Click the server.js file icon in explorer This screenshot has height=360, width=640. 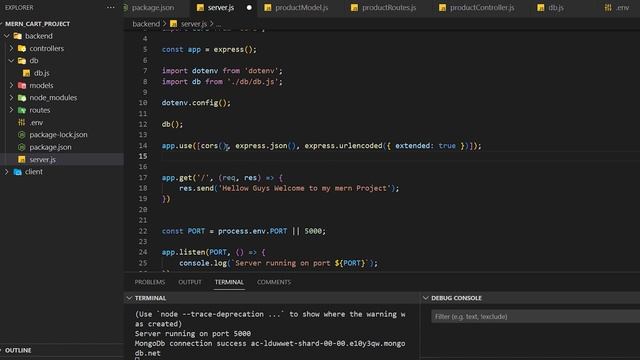click(22, 159)
